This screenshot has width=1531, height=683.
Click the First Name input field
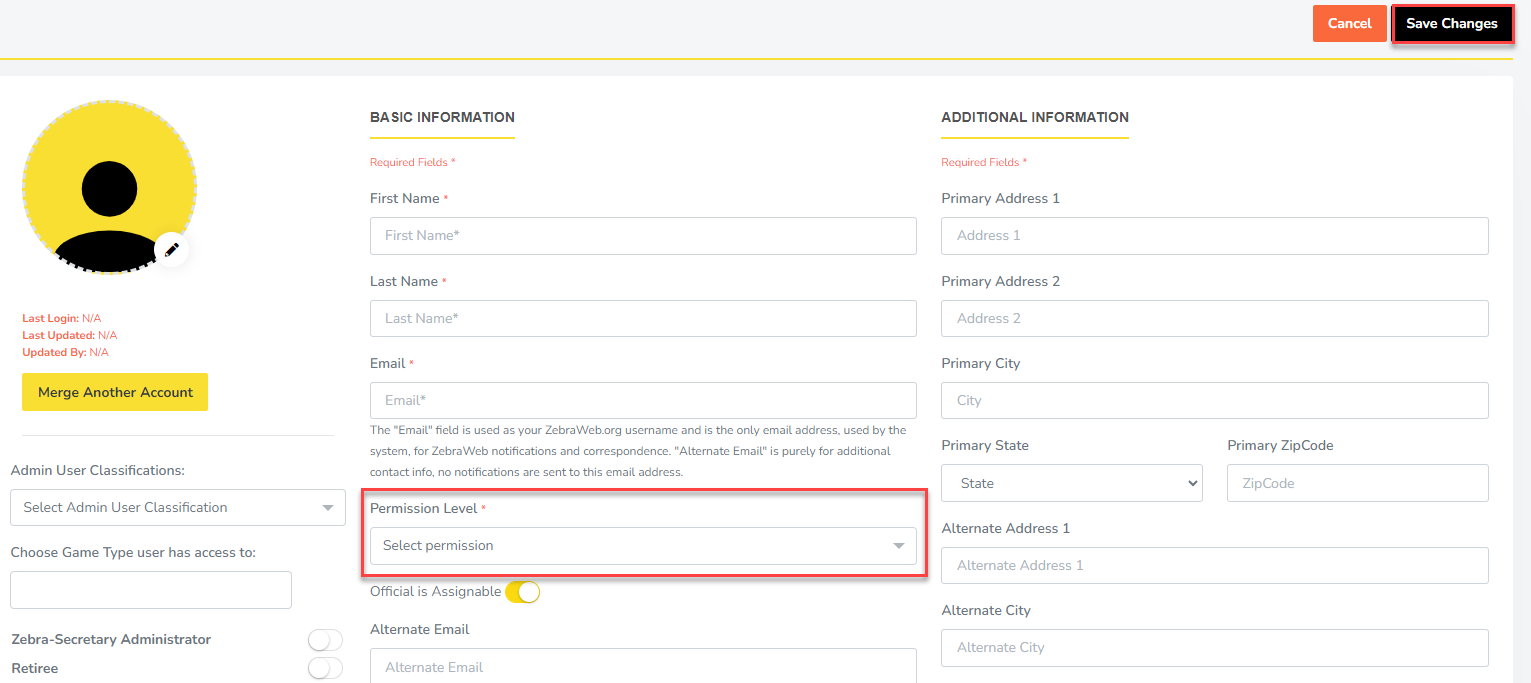coord(642,236)
